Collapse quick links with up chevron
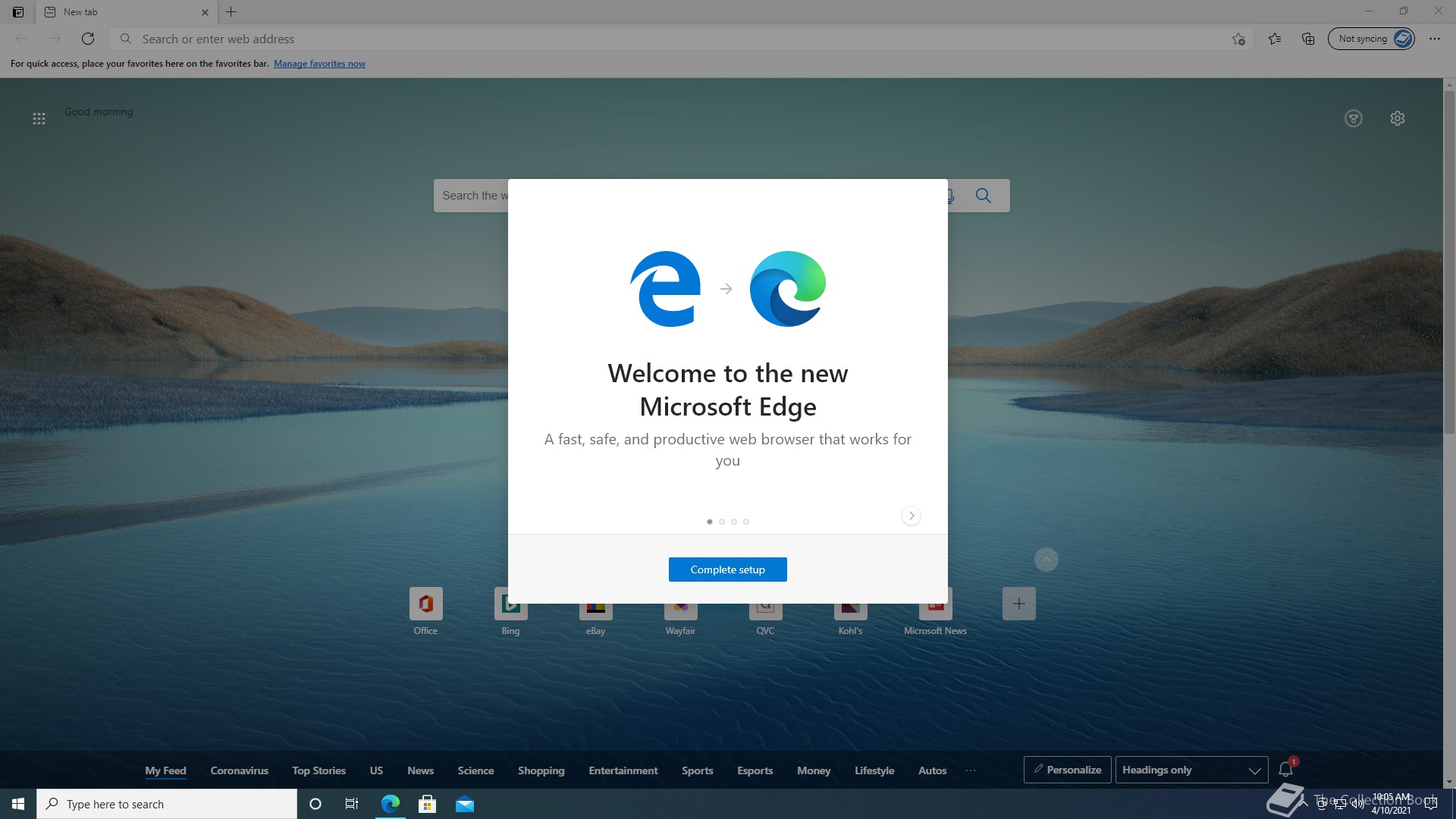Image resolution: width=1456 pixels, height=819 pixels. [1046, 560]
